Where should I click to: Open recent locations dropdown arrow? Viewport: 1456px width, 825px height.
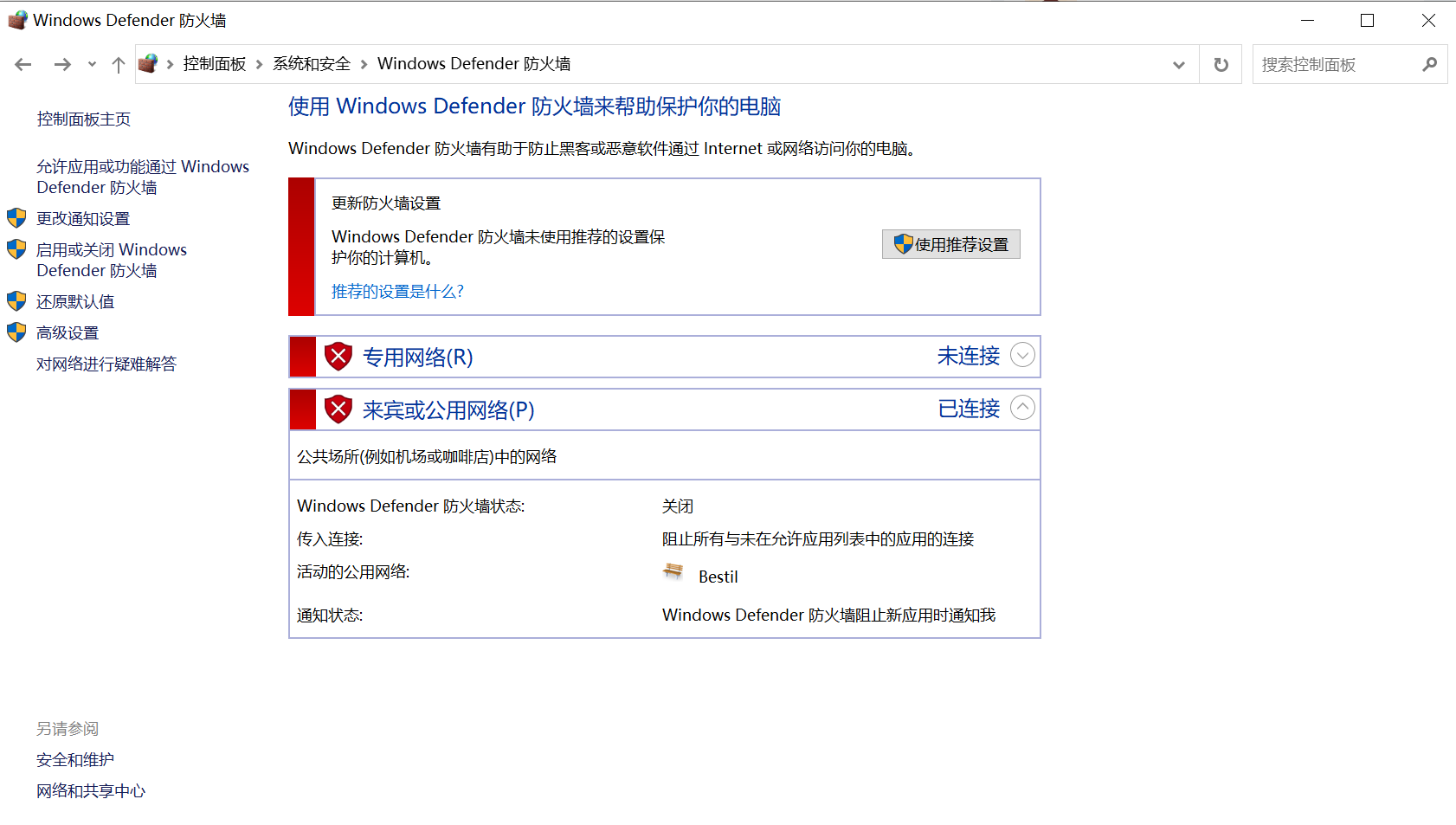pyautogui.click(x=92, y=64)
